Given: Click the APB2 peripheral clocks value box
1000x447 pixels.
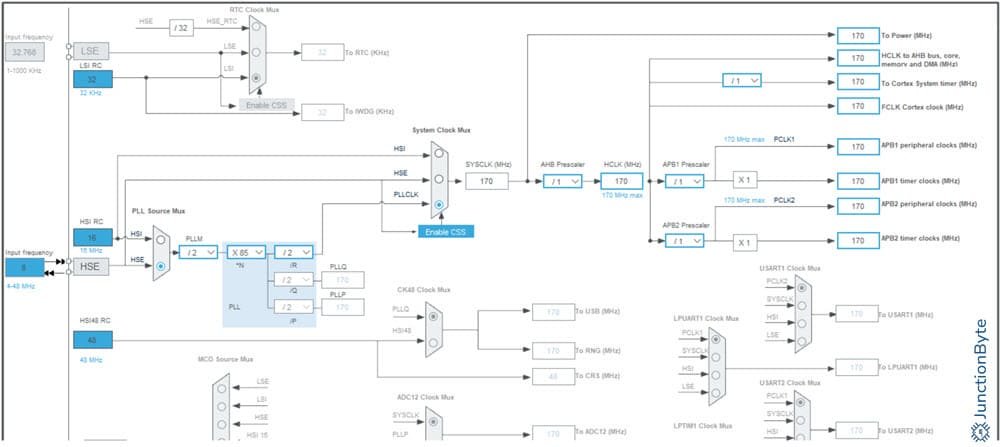Looking at the screenshot, I should click(858, 206).
